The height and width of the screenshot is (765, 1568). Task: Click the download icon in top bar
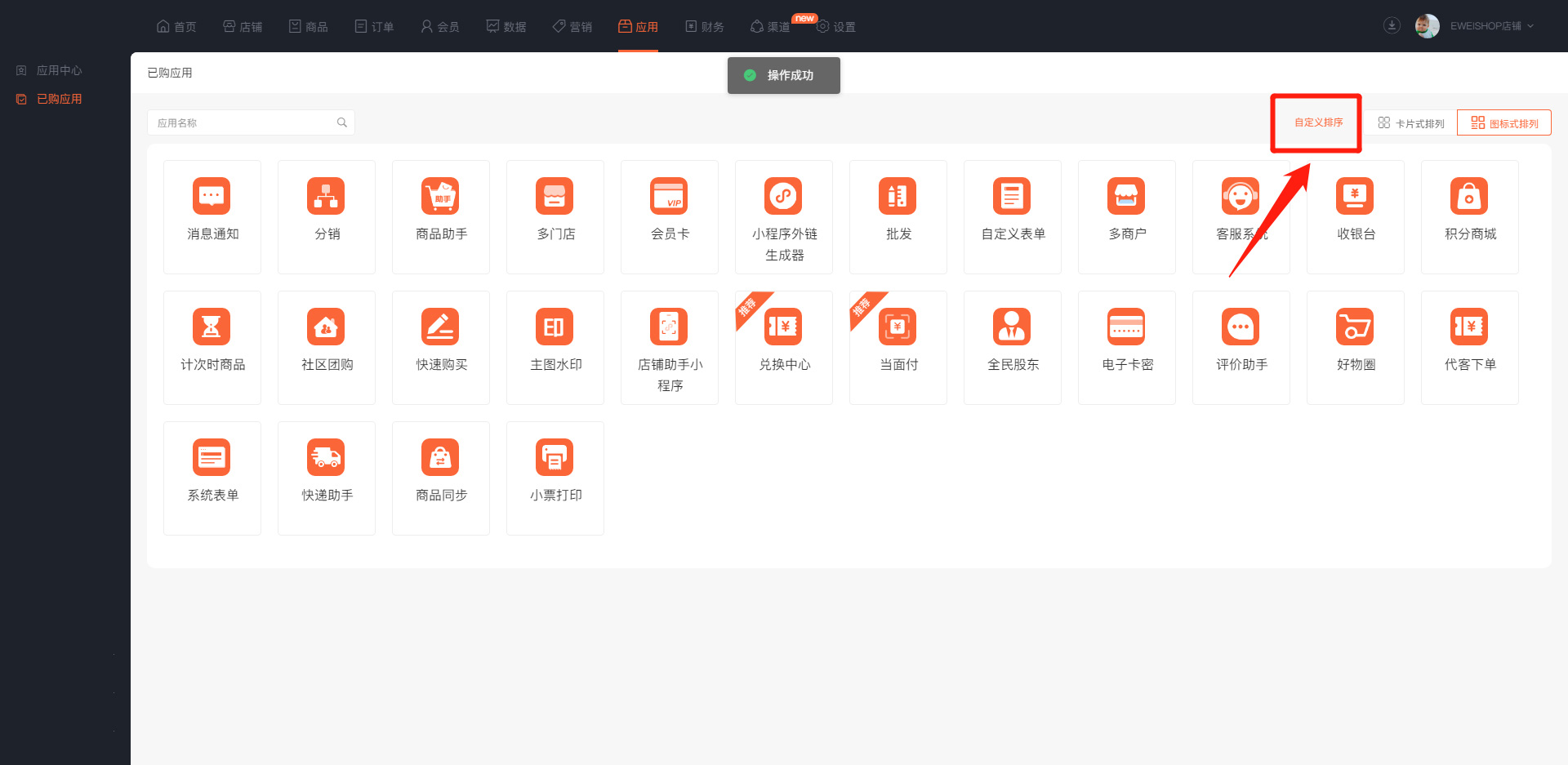point(1392,26)
